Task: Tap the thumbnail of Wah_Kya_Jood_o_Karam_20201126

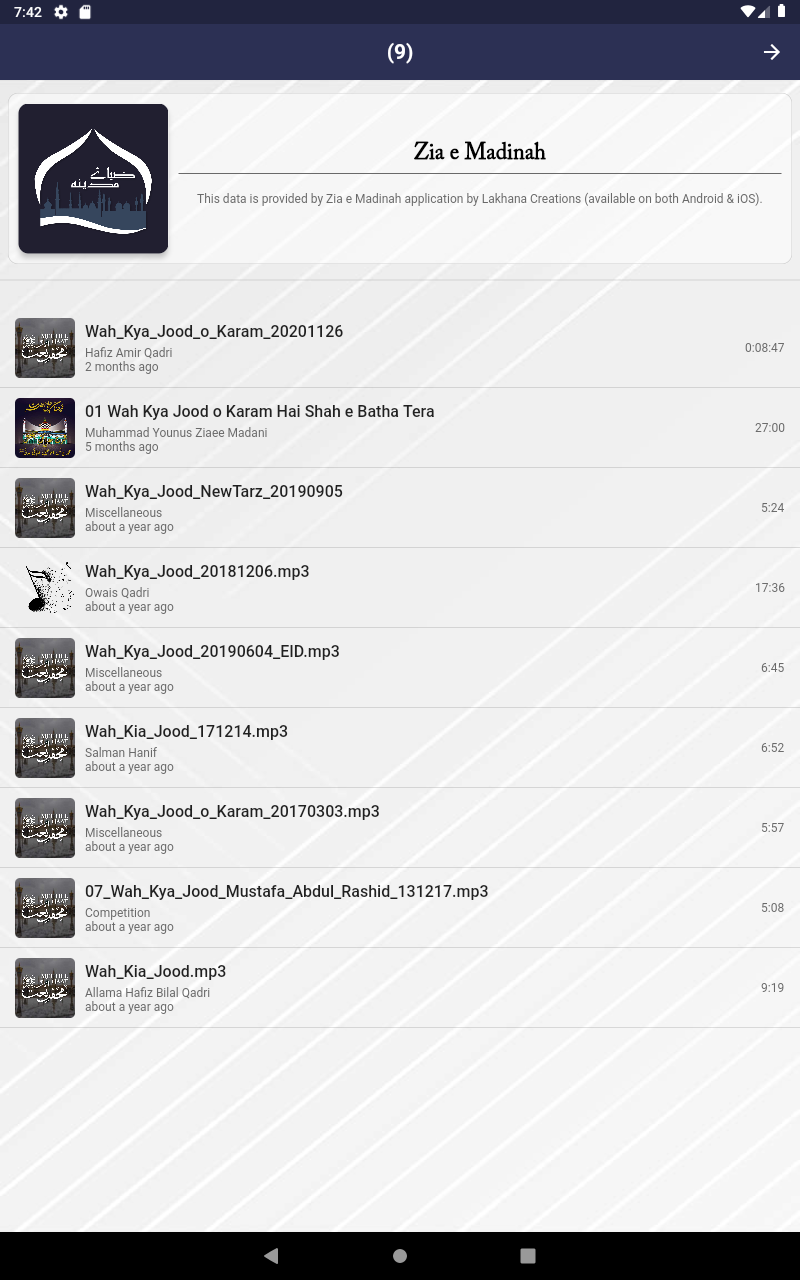Action: pos(45,348)
